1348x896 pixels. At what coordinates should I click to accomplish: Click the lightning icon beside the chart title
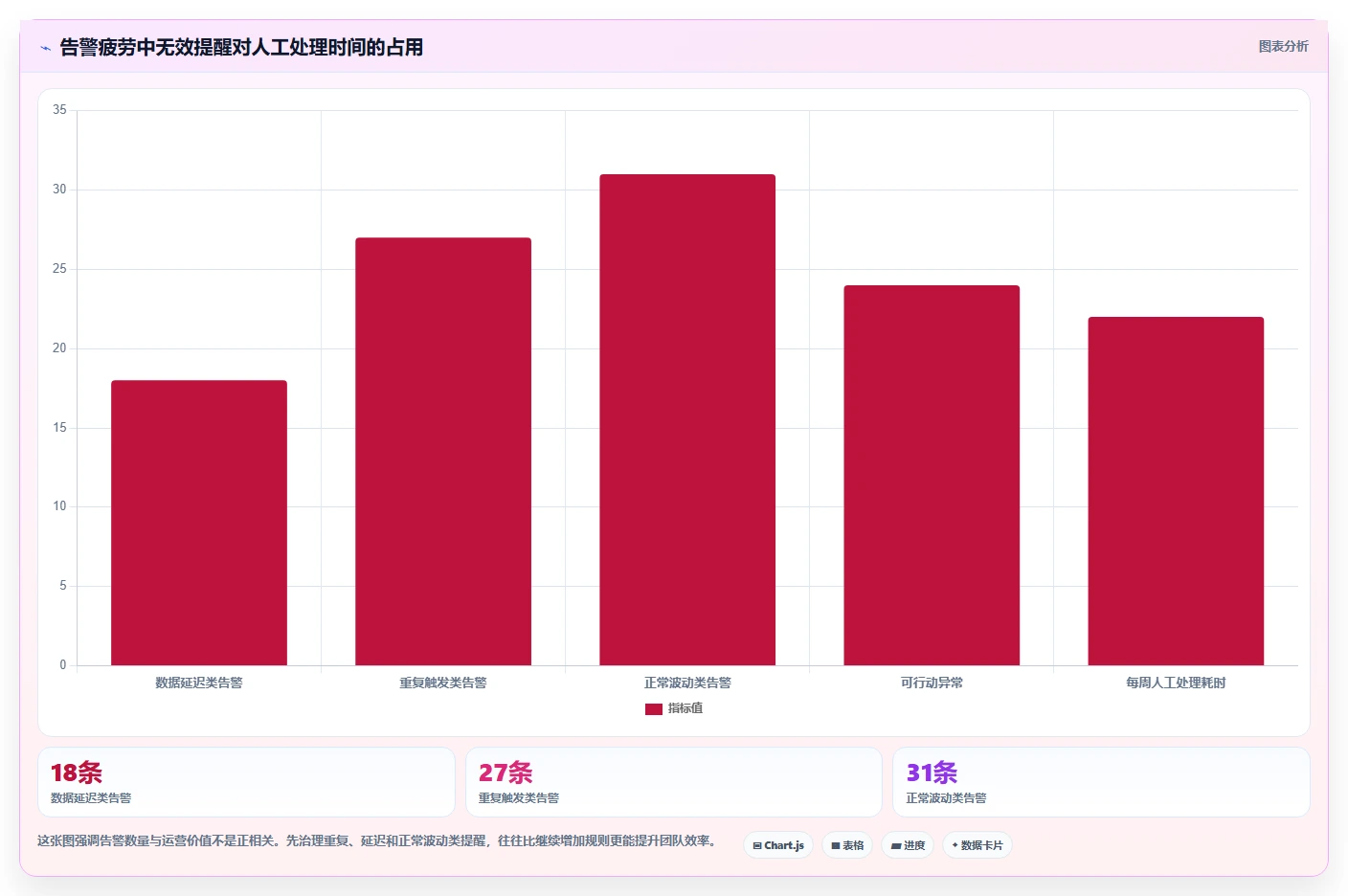tap(45, 48)
